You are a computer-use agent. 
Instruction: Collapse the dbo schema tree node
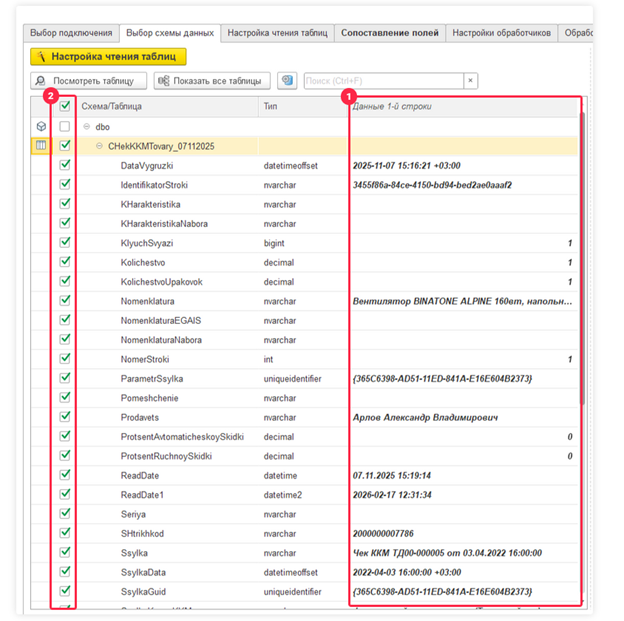87,127
